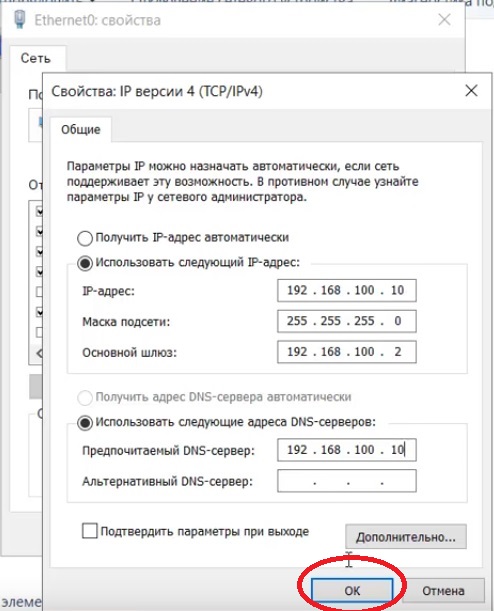Click the IPv4 dialog title text

(x=157, y=92)
